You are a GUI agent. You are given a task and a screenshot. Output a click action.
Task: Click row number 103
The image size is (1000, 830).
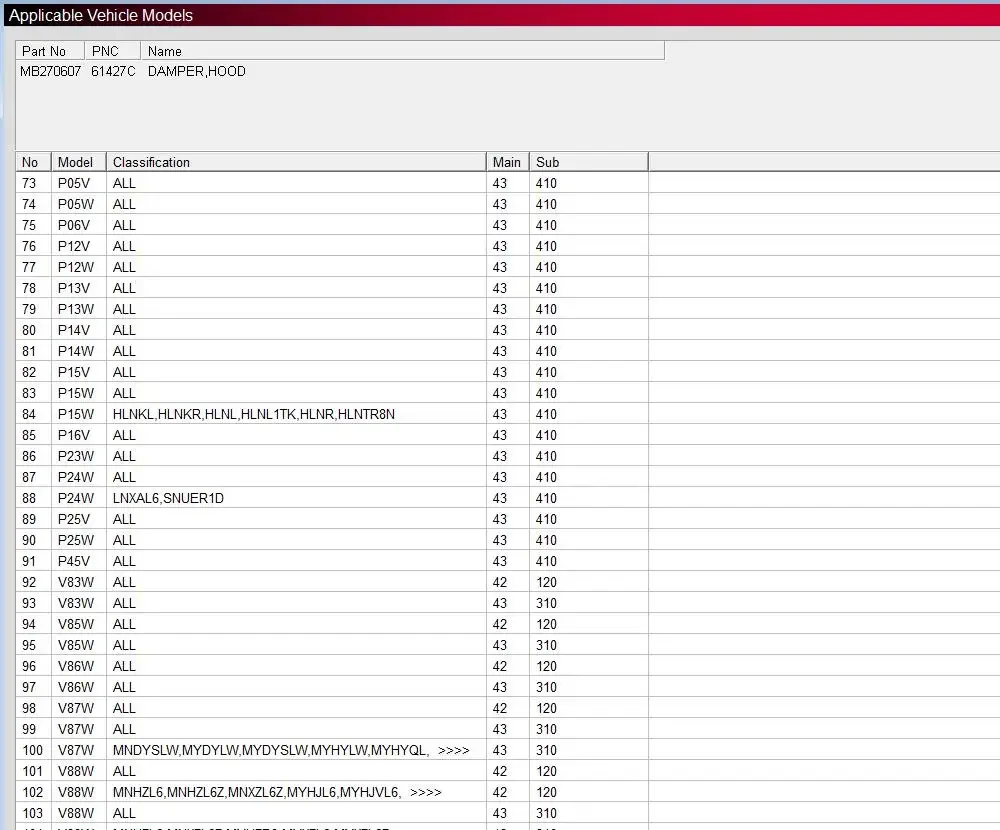pyautogui.click(x=33, y=814)
